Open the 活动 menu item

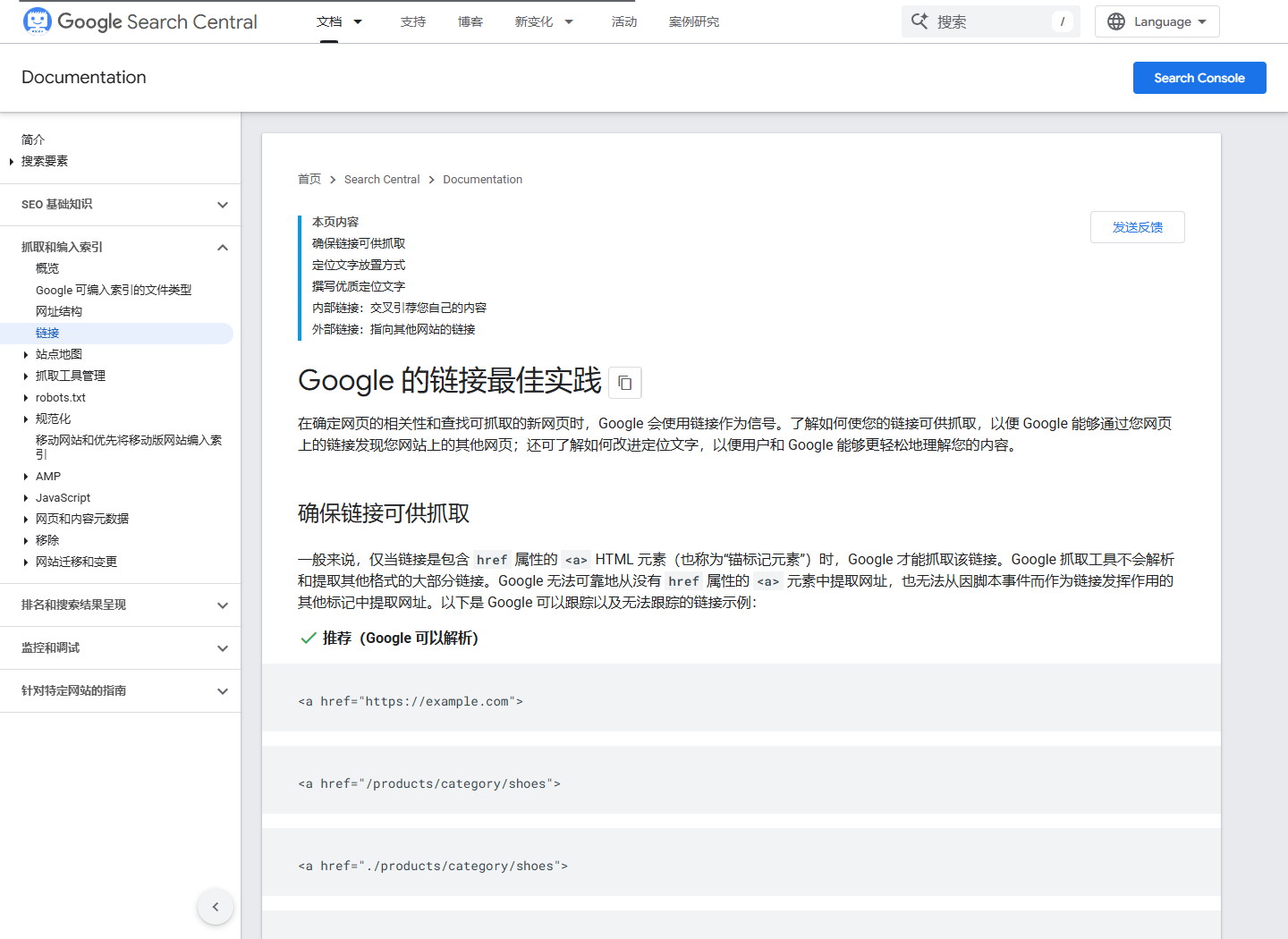(624, 21)
